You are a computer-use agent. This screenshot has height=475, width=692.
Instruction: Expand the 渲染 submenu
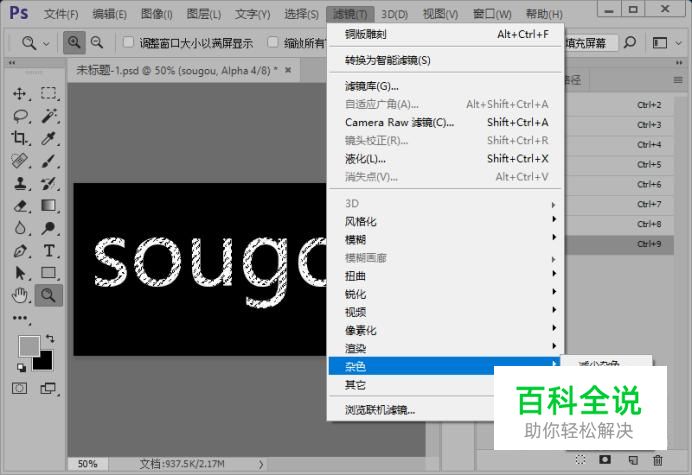pos(445,348)
